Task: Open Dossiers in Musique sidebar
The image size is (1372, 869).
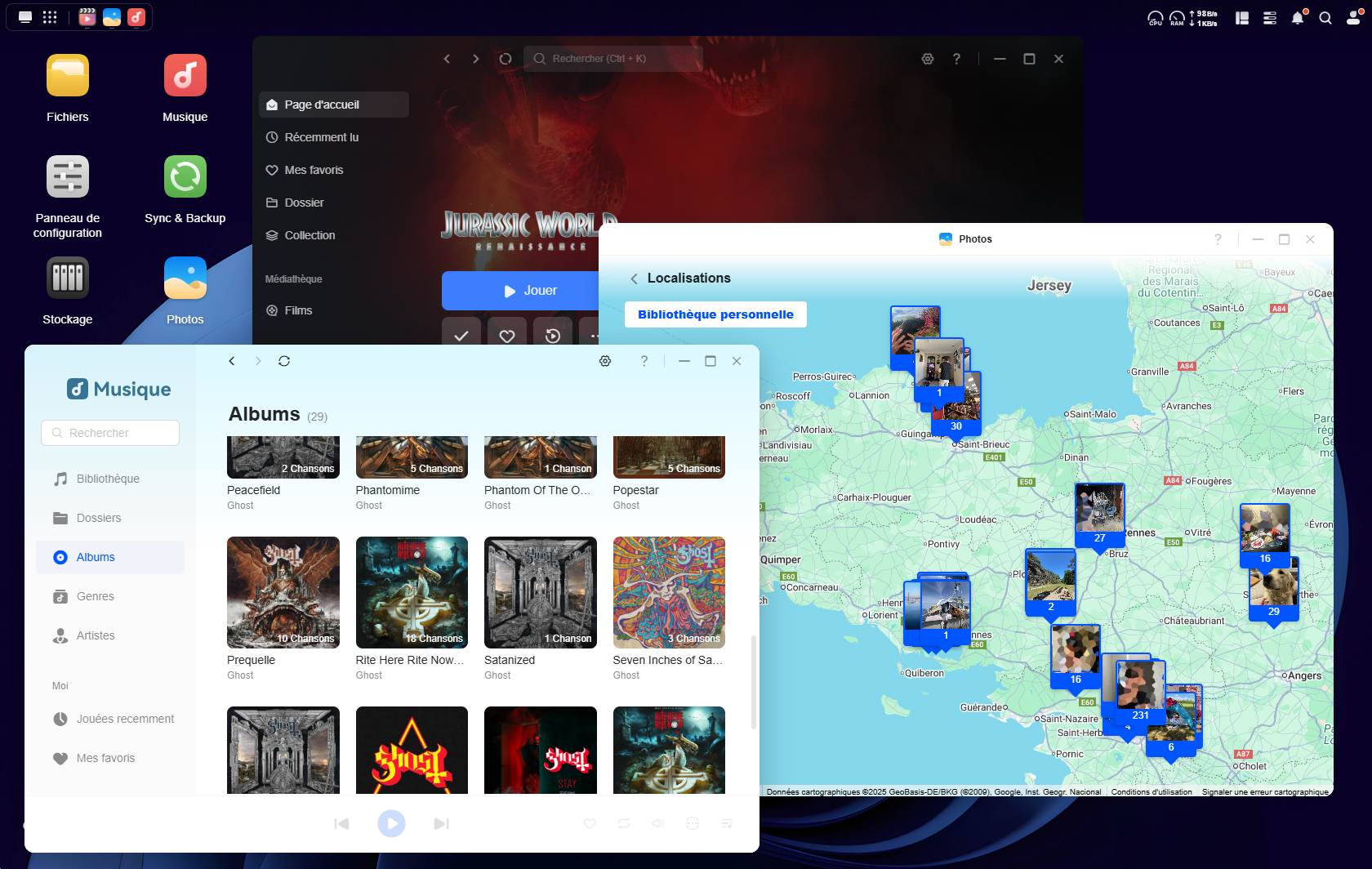Action: [x=110, y=518]
